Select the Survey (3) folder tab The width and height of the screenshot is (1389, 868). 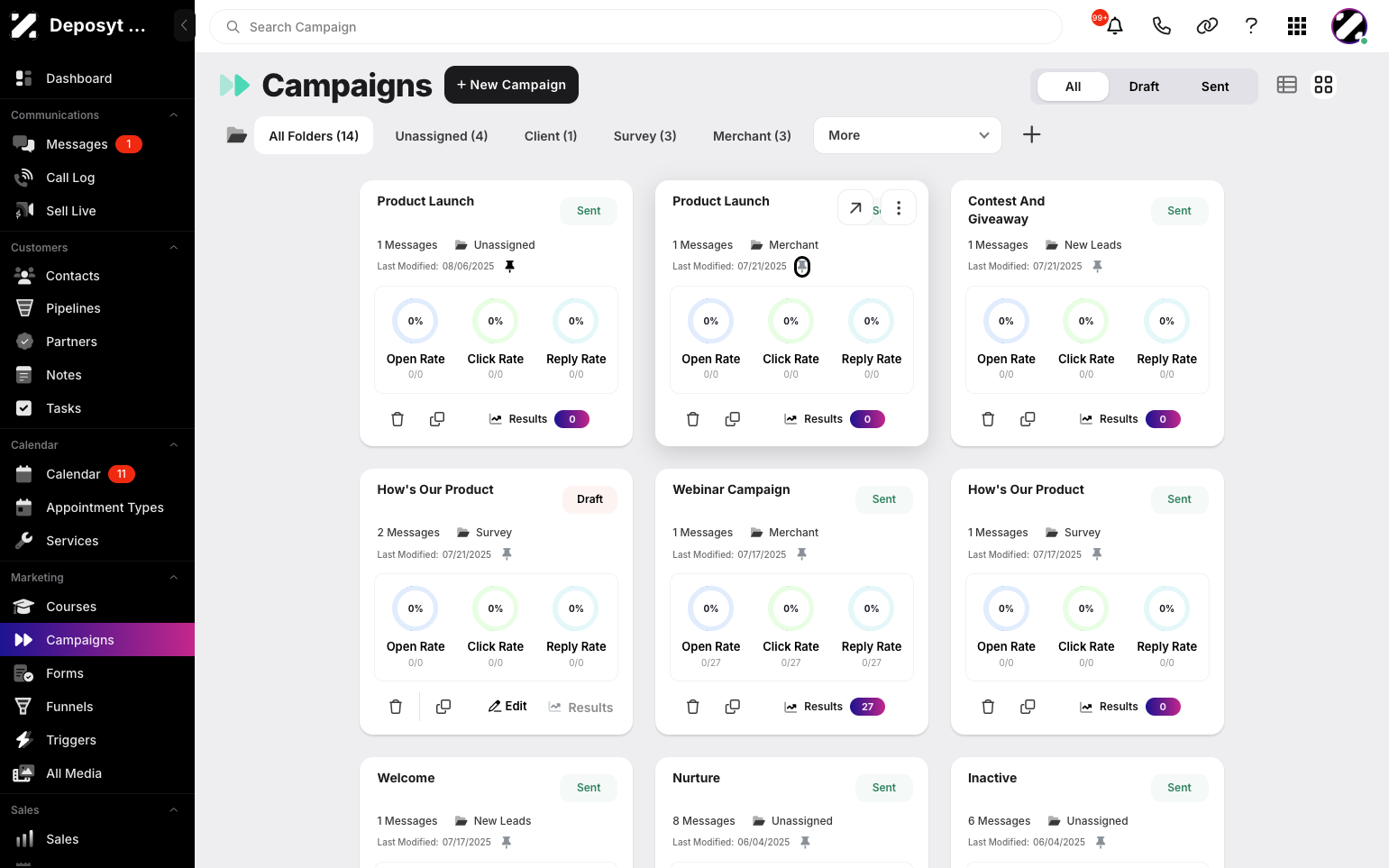645,136
